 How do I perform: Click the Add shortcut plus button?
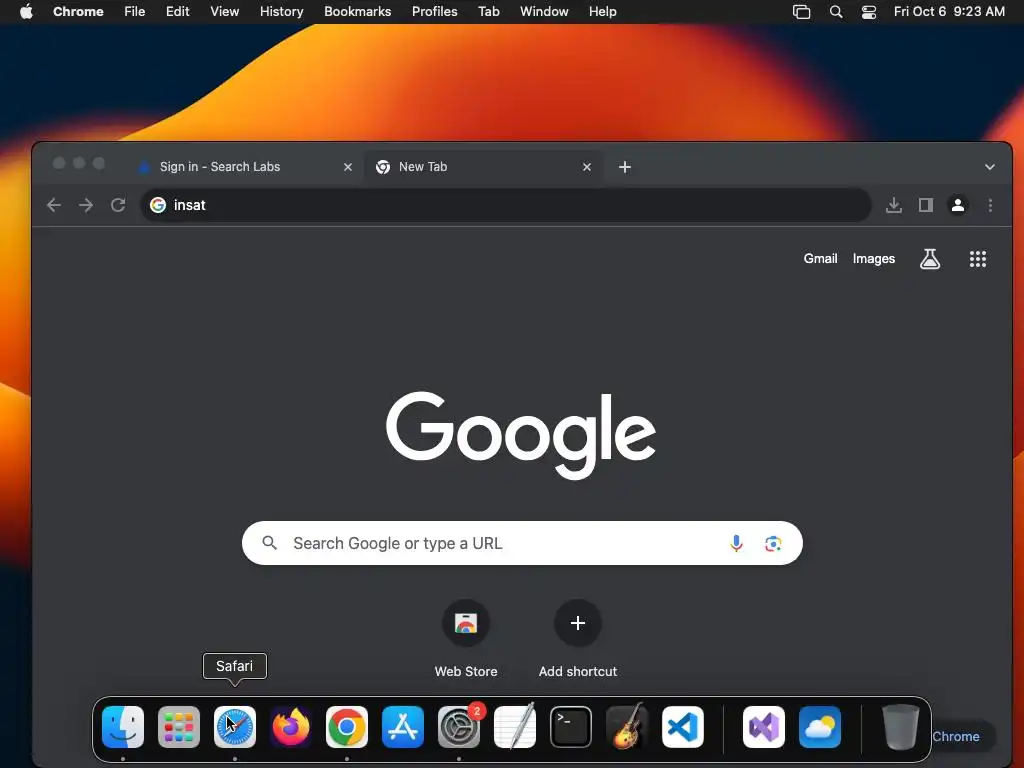[577, 623]
